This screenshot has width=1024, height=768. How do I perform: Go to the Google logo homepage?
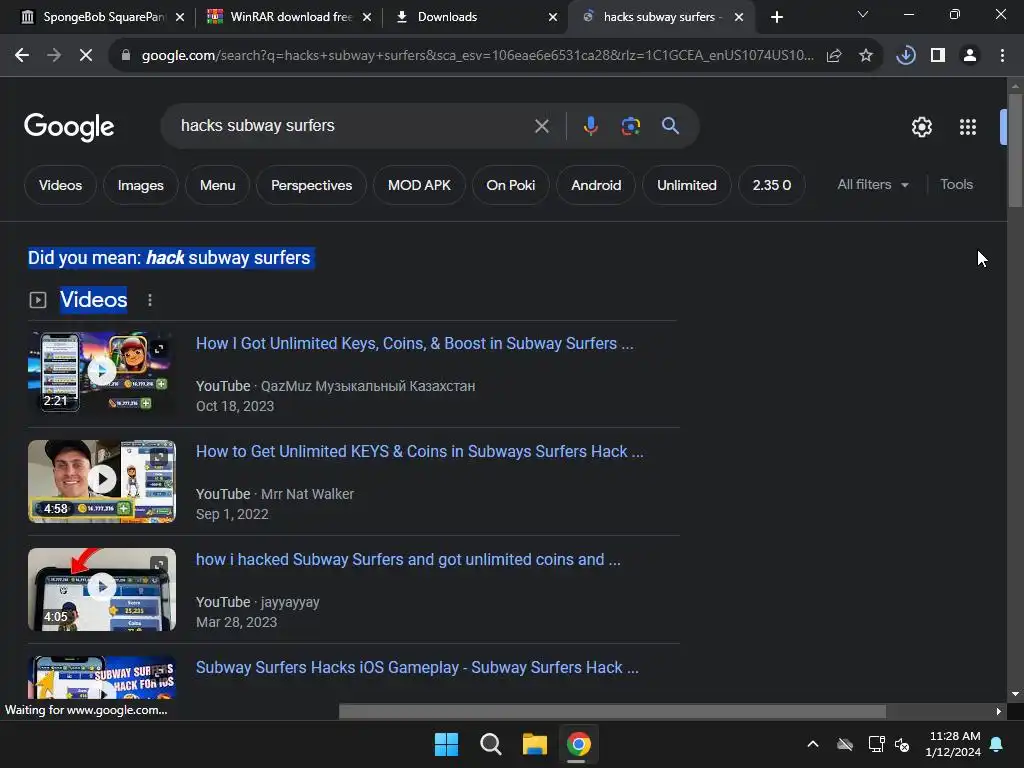69,127
